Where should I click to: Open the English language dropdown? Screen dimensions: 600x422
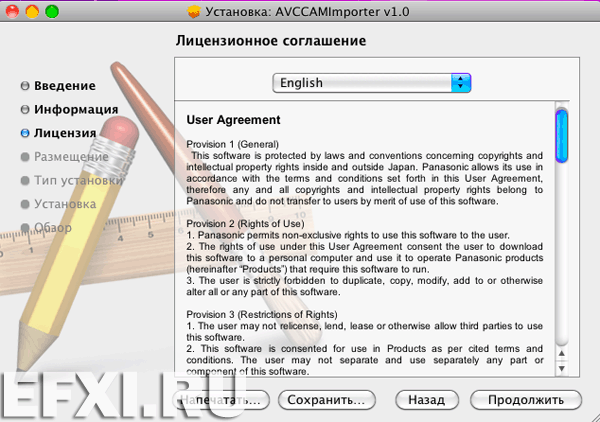point(372,83)
